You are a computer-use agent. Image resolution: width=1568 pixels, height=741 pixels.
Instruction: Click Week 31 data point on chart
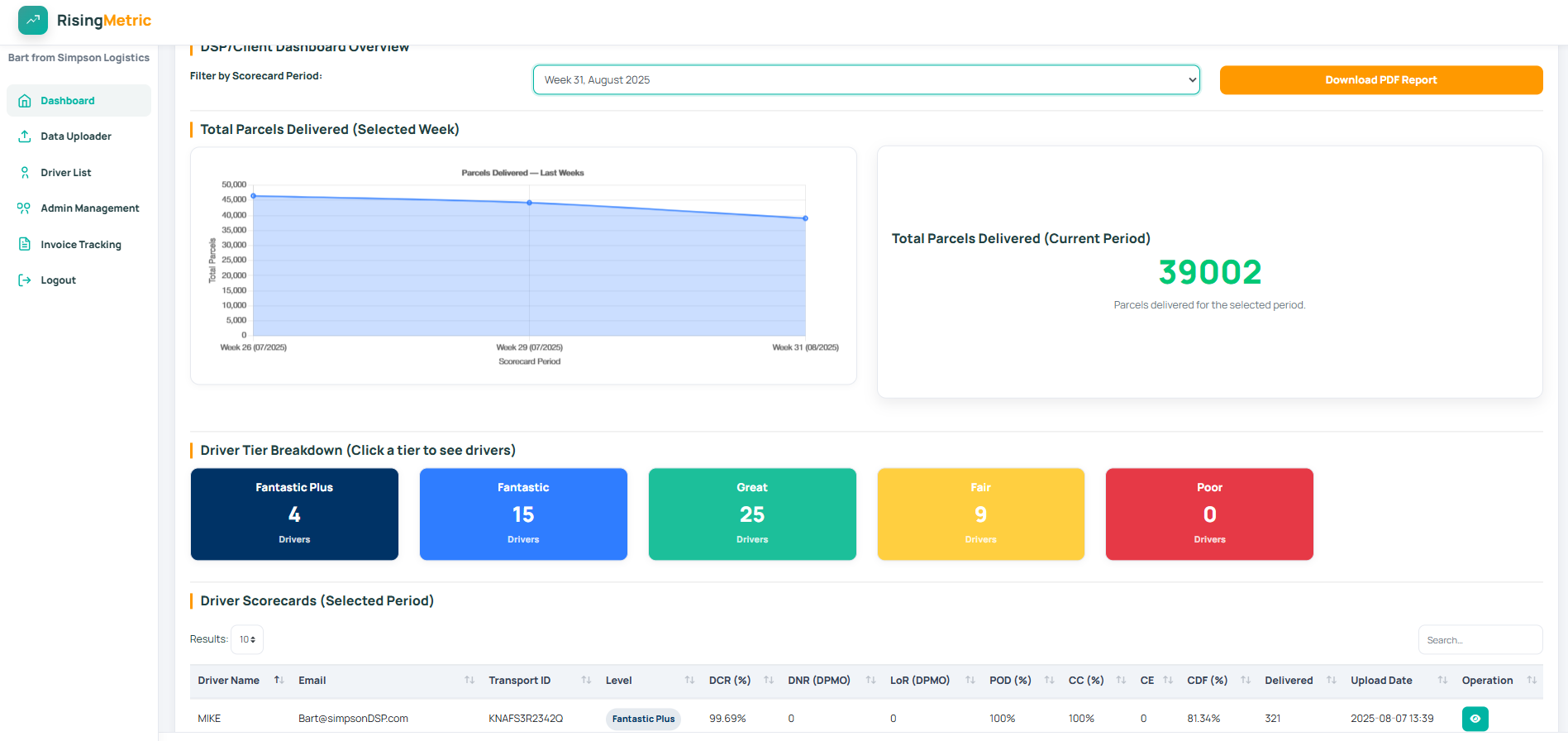[x=805, y=218]
